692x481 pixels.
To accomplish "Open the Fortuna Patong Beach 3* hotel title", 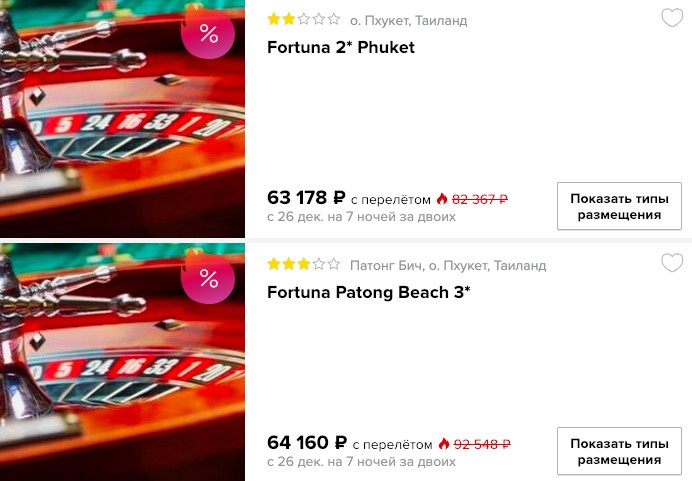I will coord(369,292).
